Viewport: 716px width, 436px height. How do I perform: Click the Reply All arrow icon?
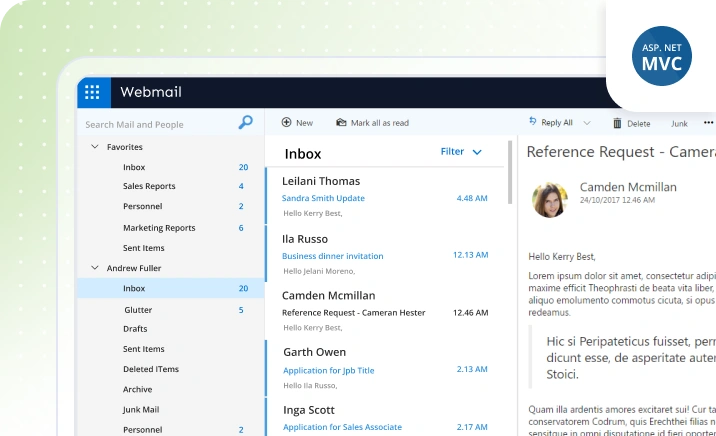pos(532,121)
